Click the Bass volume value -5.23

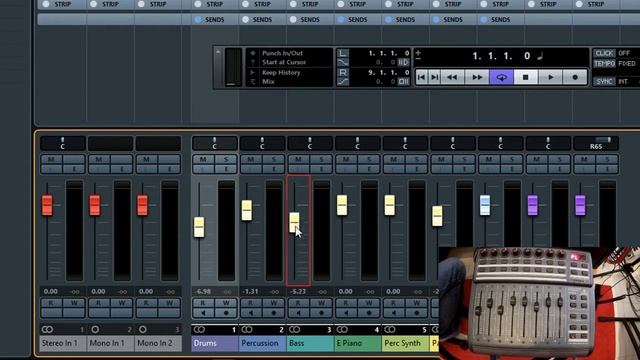[x=298, y=291]
